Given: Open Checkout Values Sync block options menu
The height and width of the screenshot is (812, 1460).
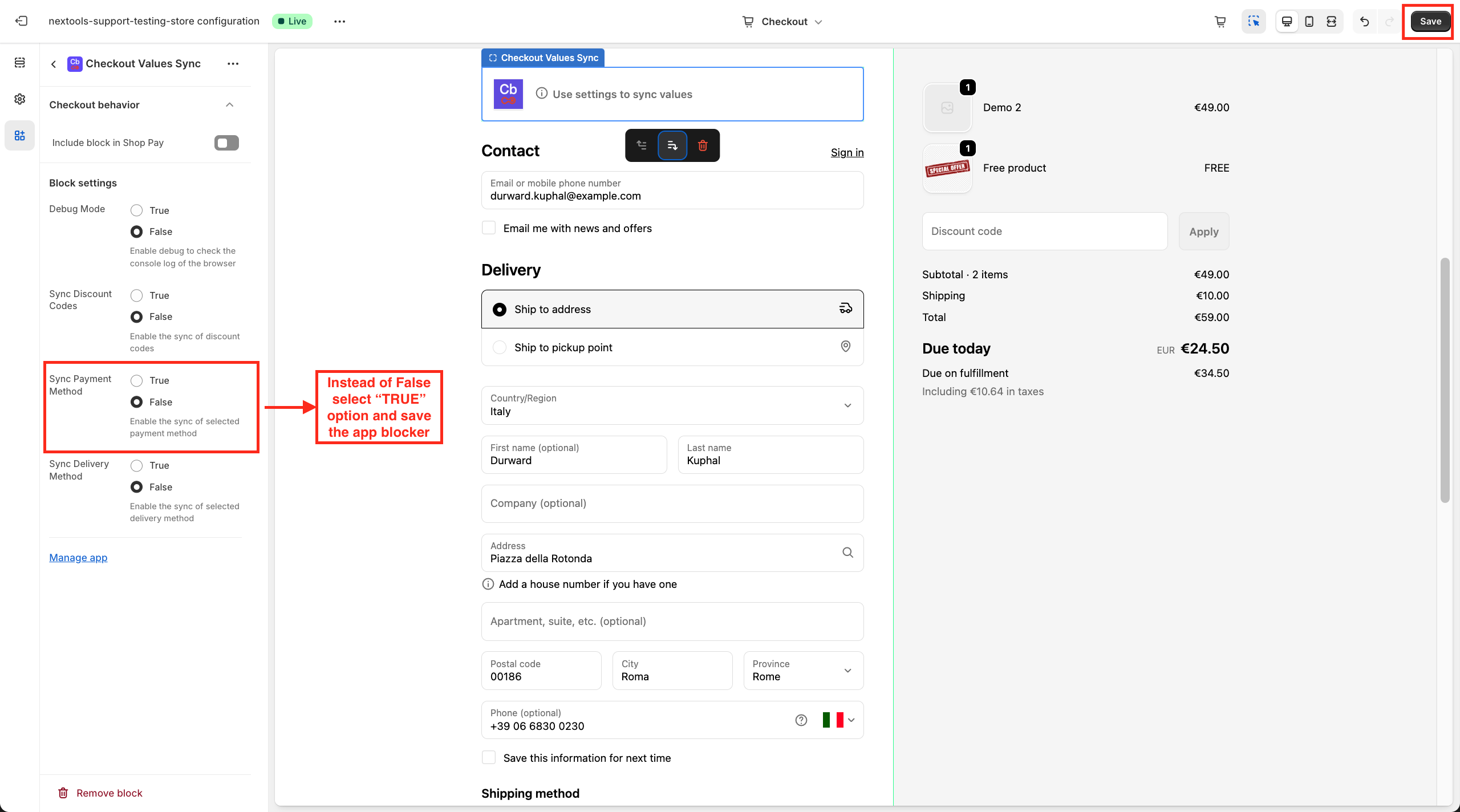Looking at the screenshot, I should [x=233, y=64].
